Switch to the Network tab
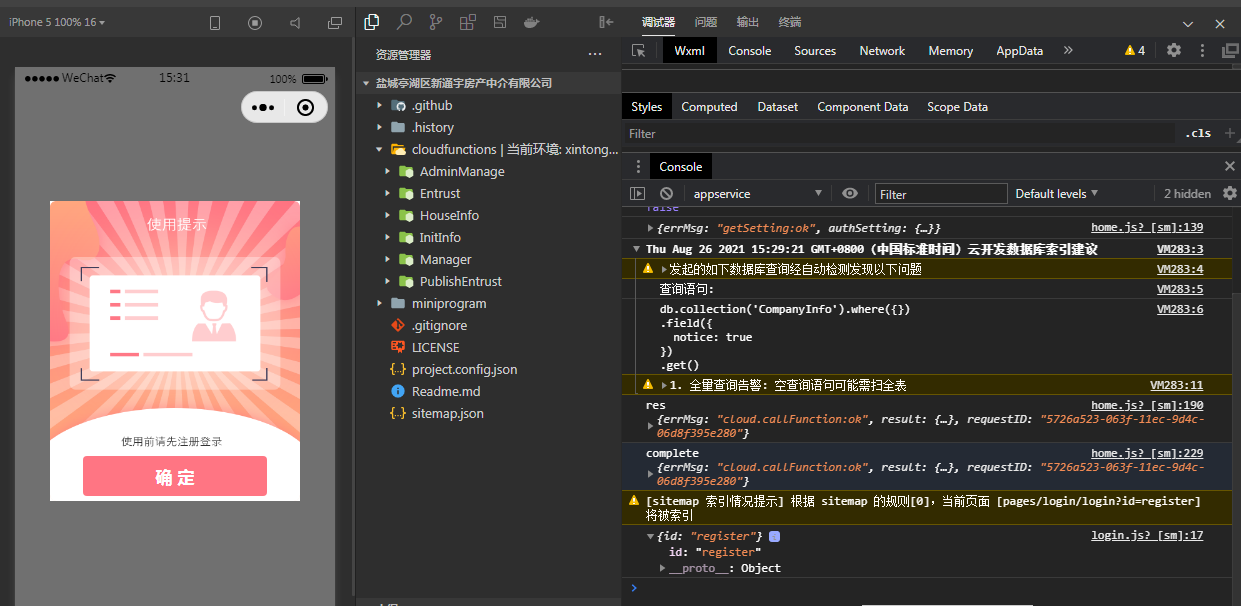 pos(882,50)
